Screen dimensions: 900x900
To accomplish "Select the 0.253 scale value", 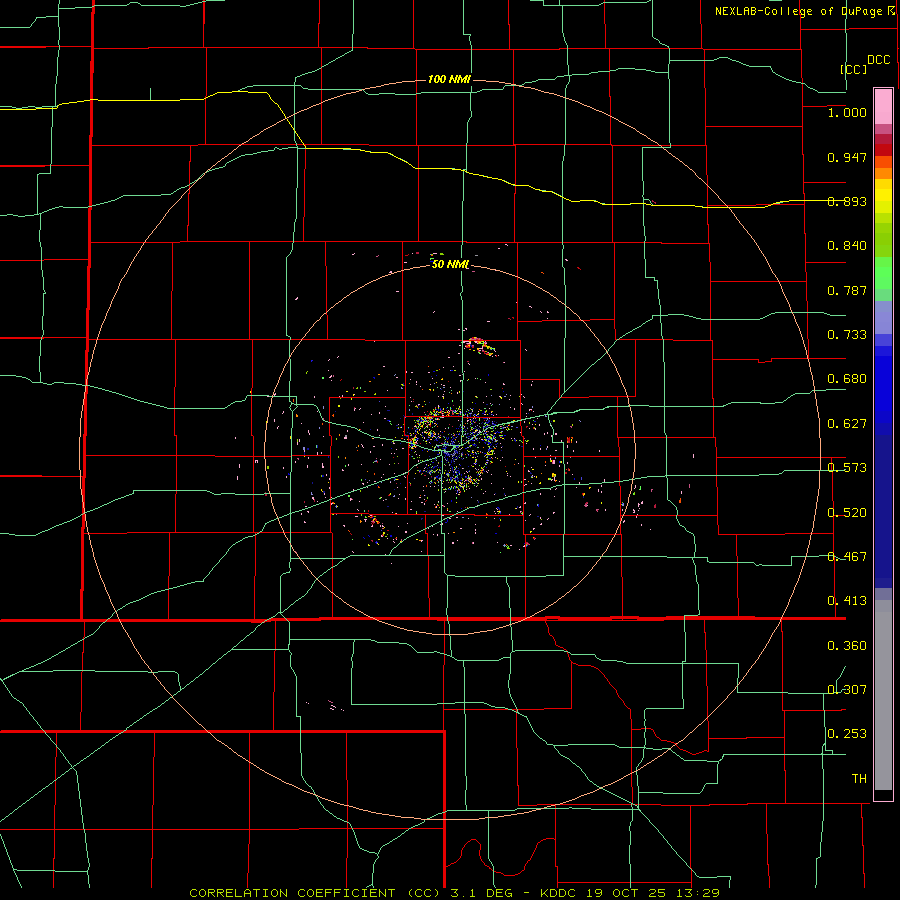I will click(x=847, y=734).
